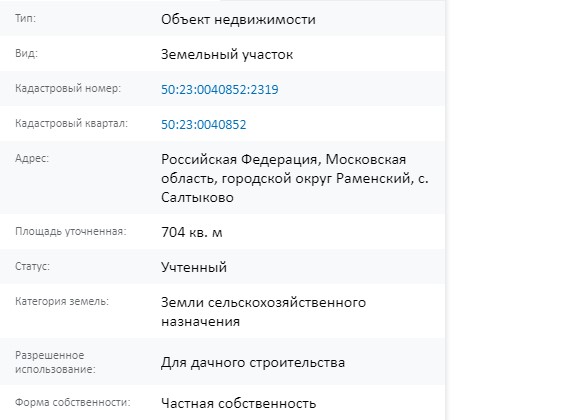Click the 'Статус:' field label
Viewport: 573px width, 420px height.
pos(32,266)
